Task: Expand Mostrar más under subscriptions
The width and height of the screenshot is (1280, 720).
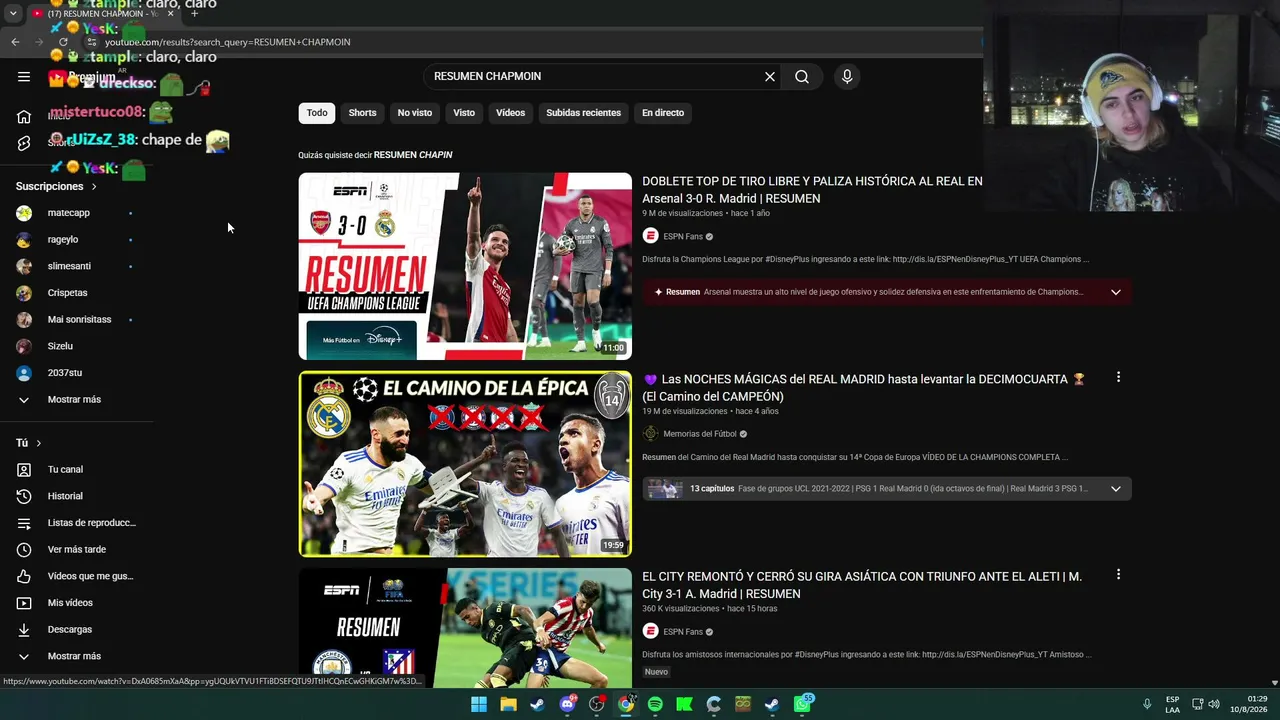Action: coord(76,400)
